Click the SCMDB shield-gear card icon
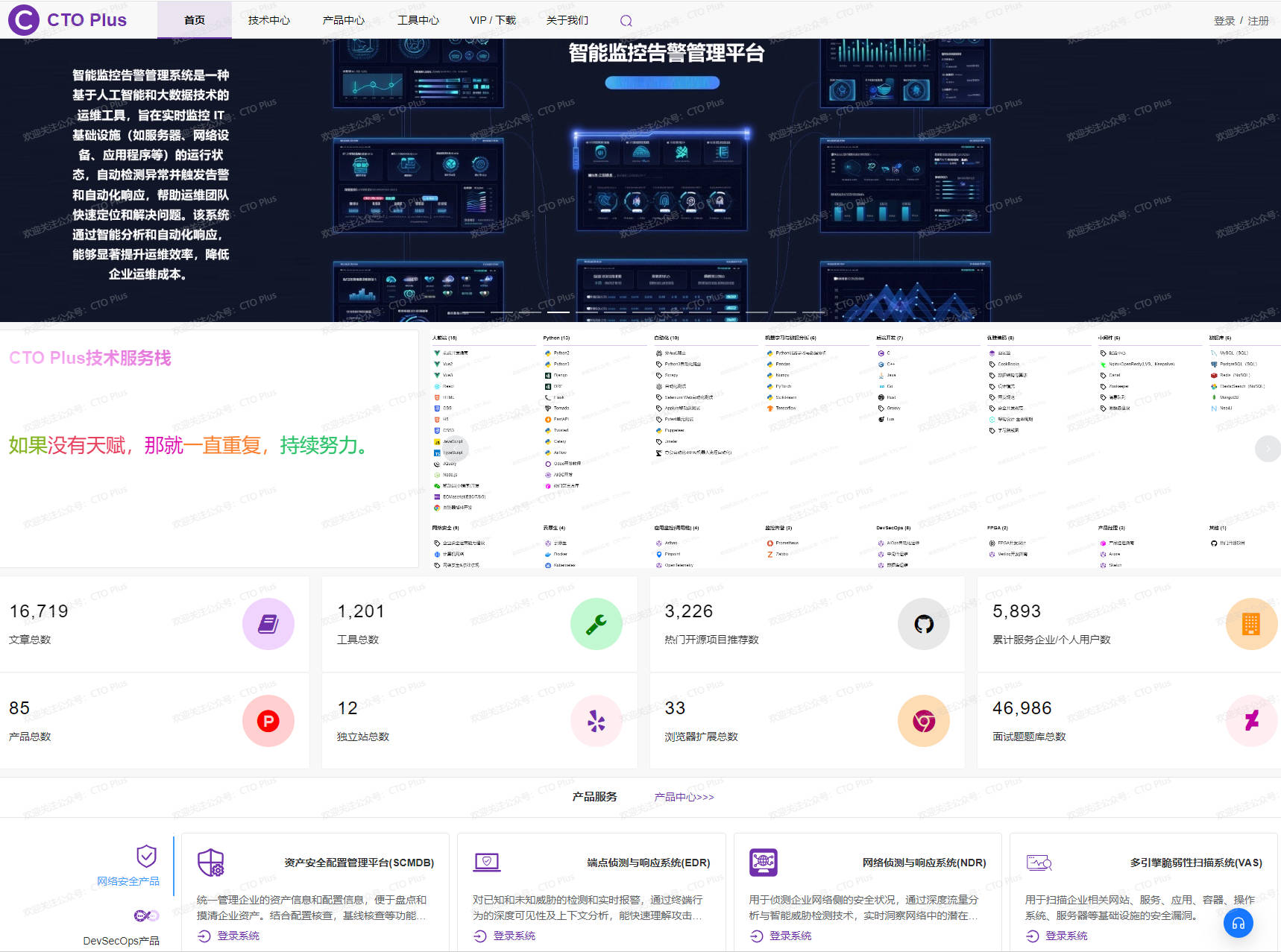The height and width of the screenshot is (952, 1281). (x=211, y=863)
